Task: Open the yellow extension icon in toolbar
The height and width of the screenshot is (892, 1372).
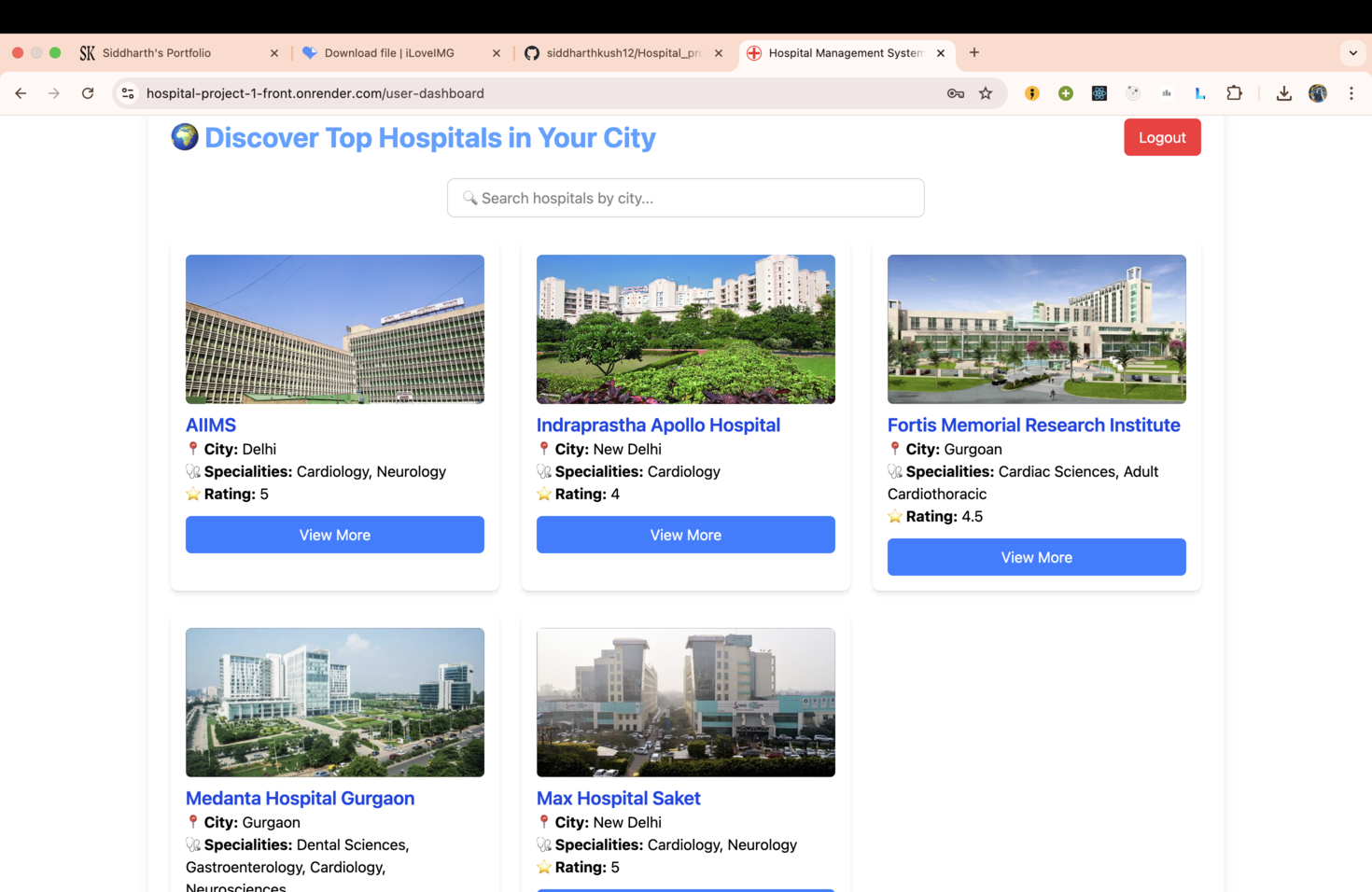Action: point(1032,93)
